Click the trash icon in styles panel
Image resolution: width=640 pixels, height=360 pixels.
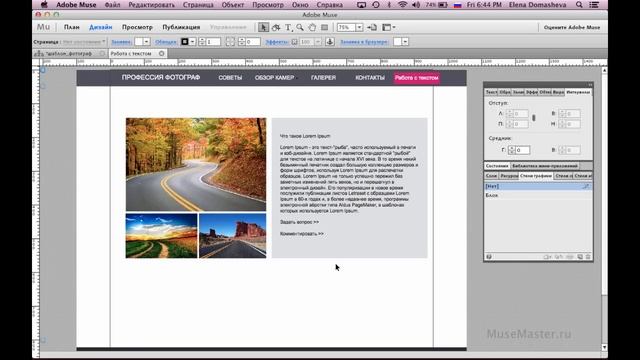coord(588,257)
